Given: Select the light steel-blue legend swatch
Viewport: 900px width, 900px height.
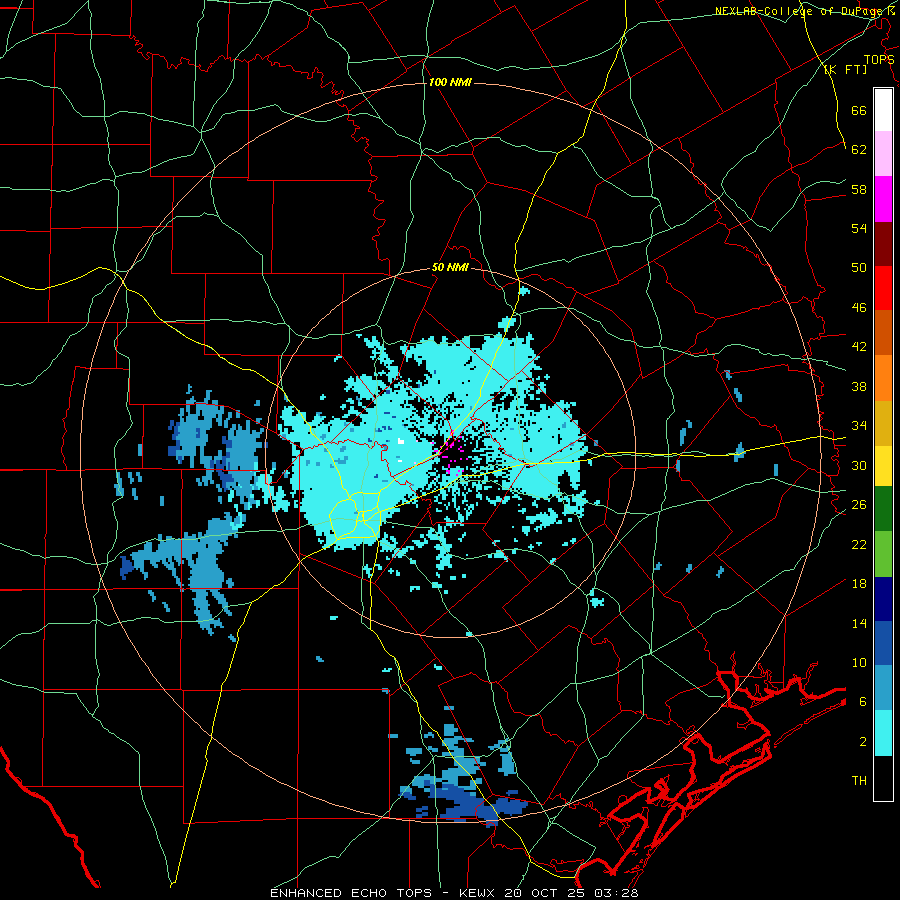Looking at the screenshot, I should [x=883, y=688].
